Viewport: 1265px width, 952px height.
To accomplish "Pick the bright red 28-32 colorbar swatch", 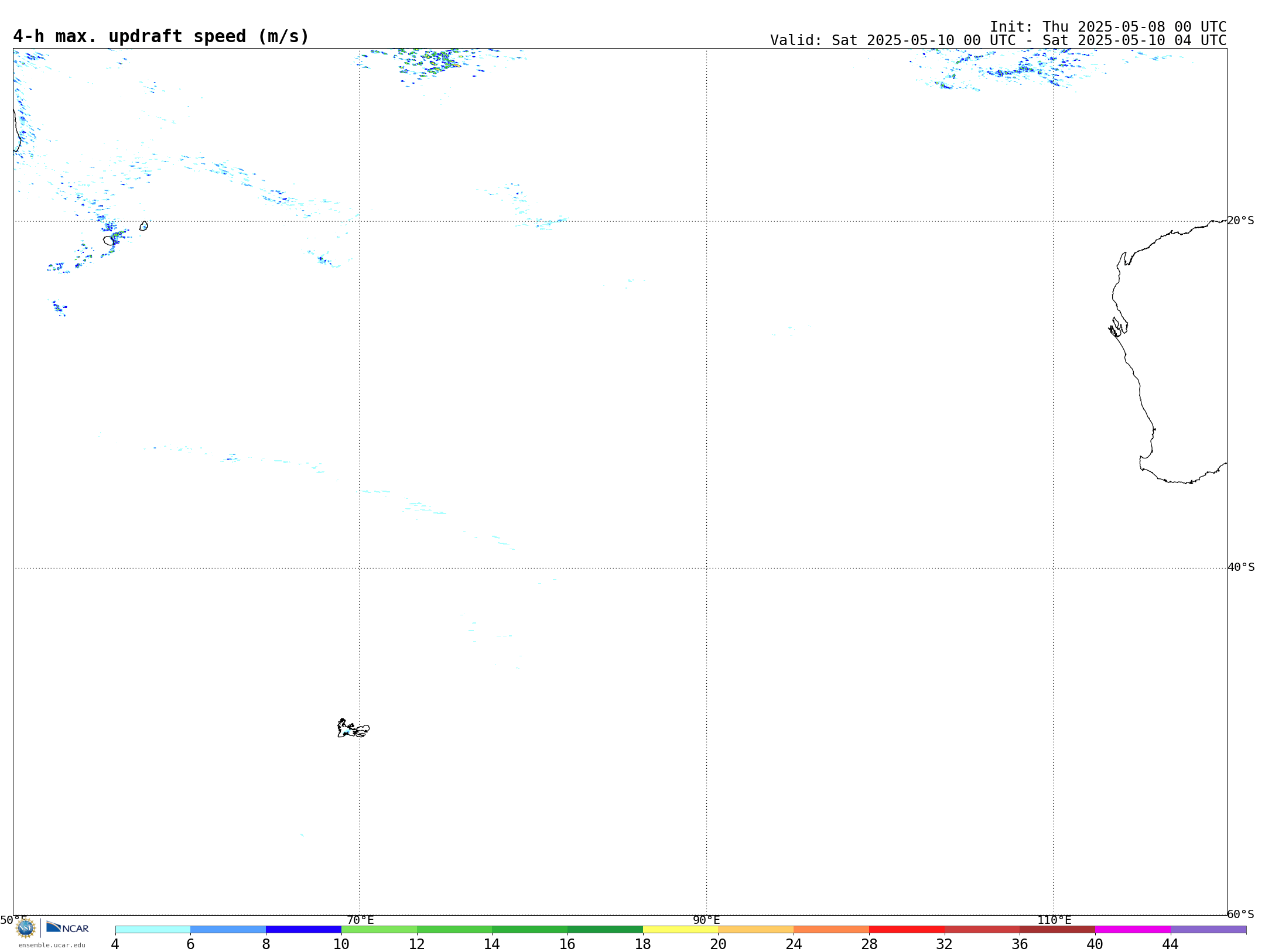I will 907,930.
